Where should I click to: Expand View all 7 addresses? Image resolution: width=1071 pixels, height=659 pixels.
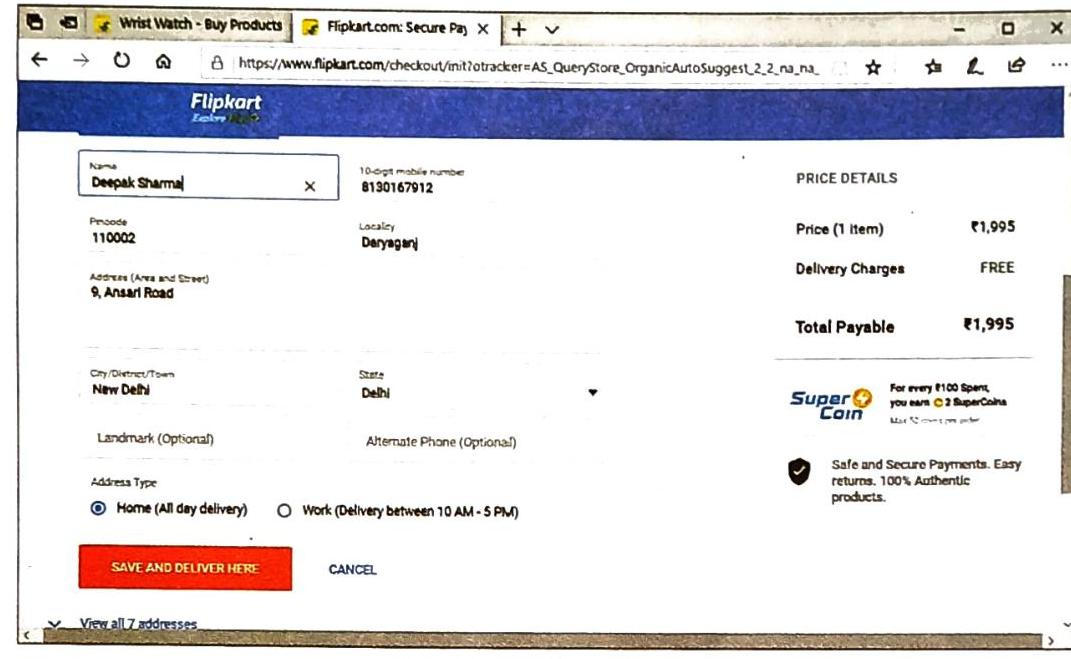(x=138, y=623)
